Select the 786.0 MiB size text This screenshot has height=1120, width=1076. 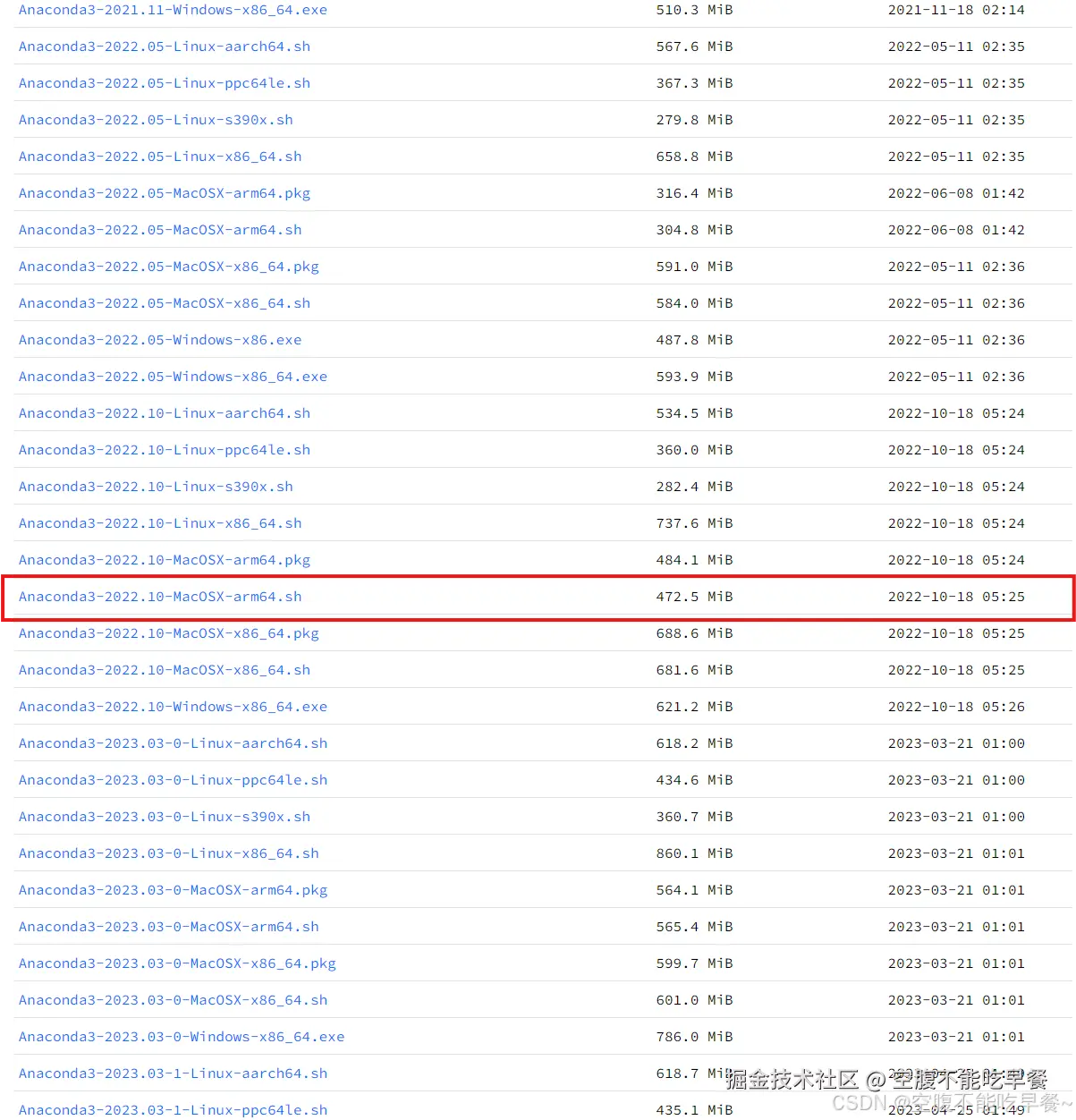click(694, 1037)
